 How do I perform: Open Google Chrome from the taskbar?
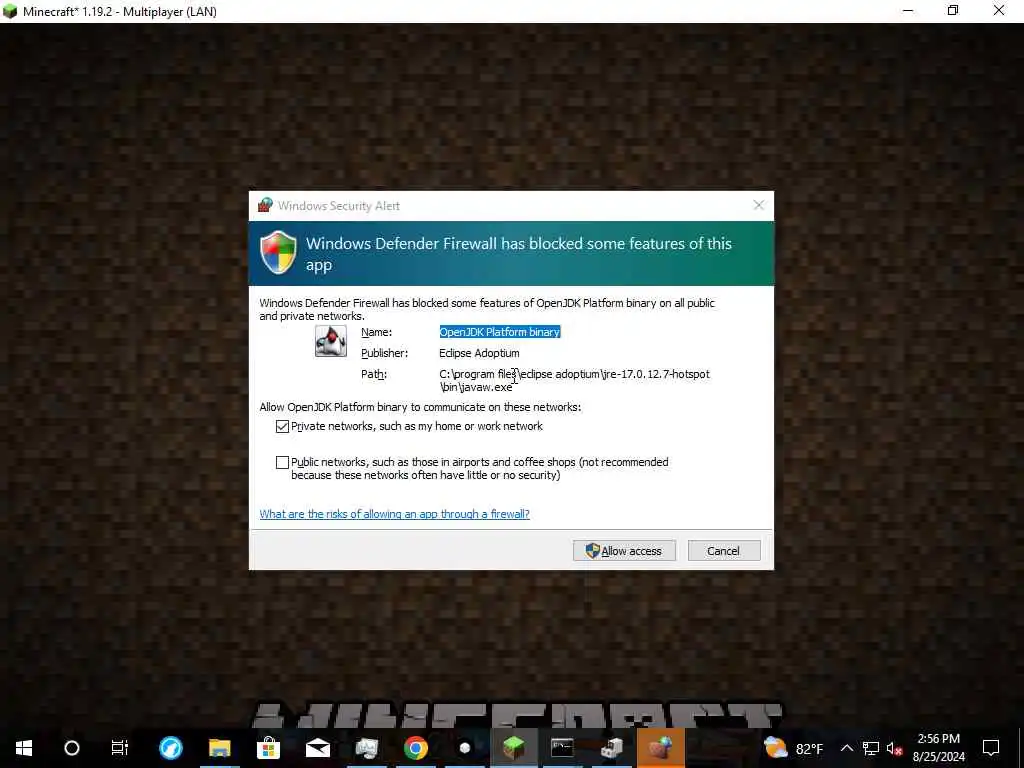click(x=415, y=748)
